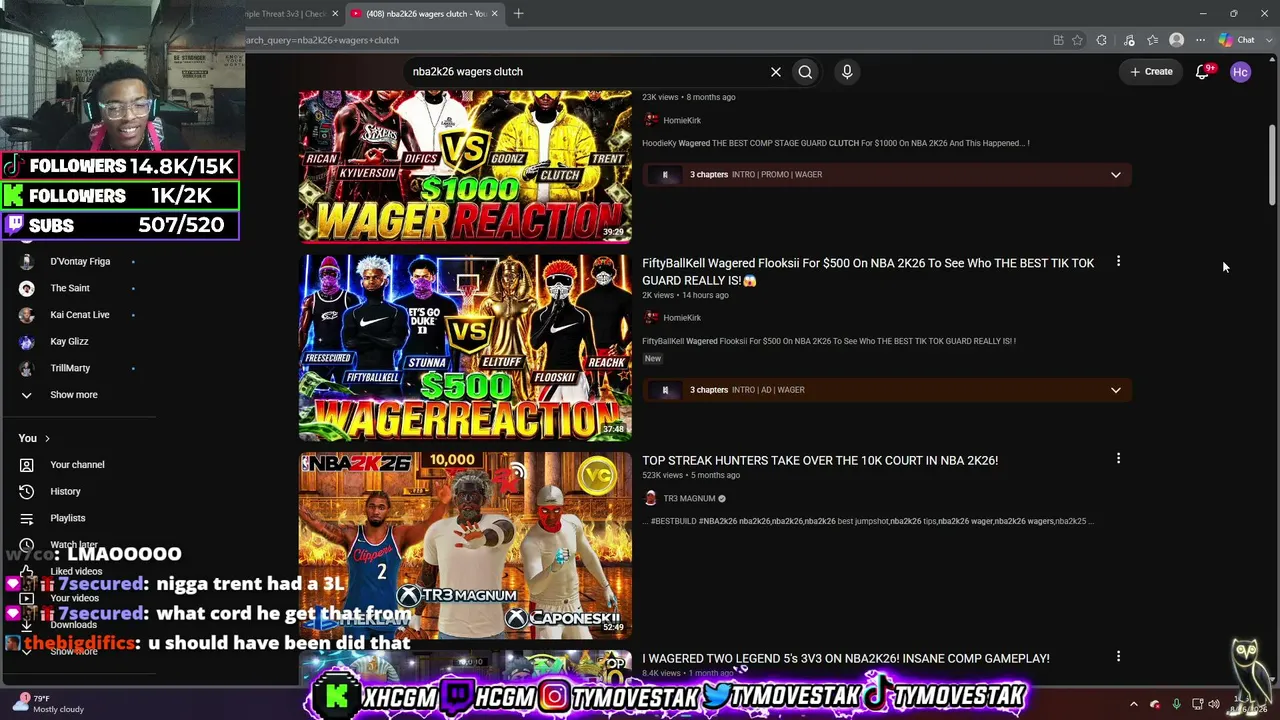This screenshot has width=1280, height=720.
Task: Expand subscriptions with Show more
Action: pyautogui.click(x=74, y=395)
